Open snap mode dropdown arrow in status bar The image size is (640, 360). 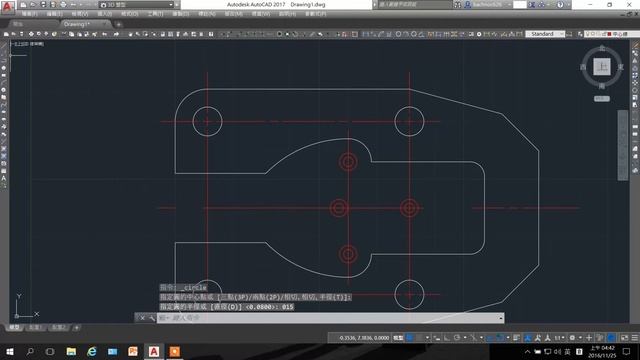pos(427,338)
